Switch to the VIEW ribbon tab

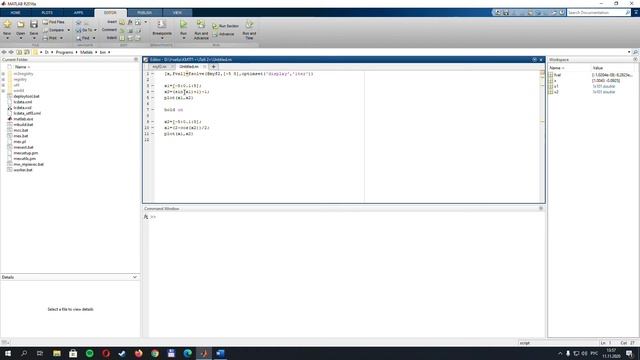tap(177, 13)
